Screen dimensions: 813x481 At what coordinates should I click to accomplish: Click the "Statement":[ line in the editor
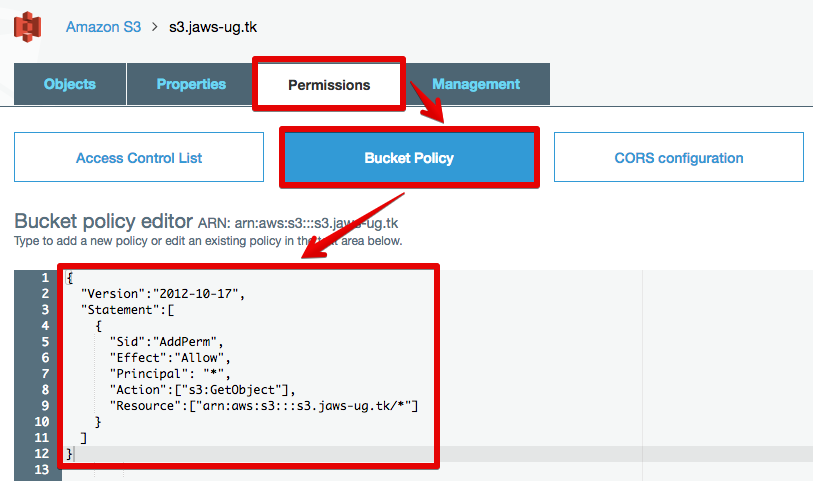point(128,310)
